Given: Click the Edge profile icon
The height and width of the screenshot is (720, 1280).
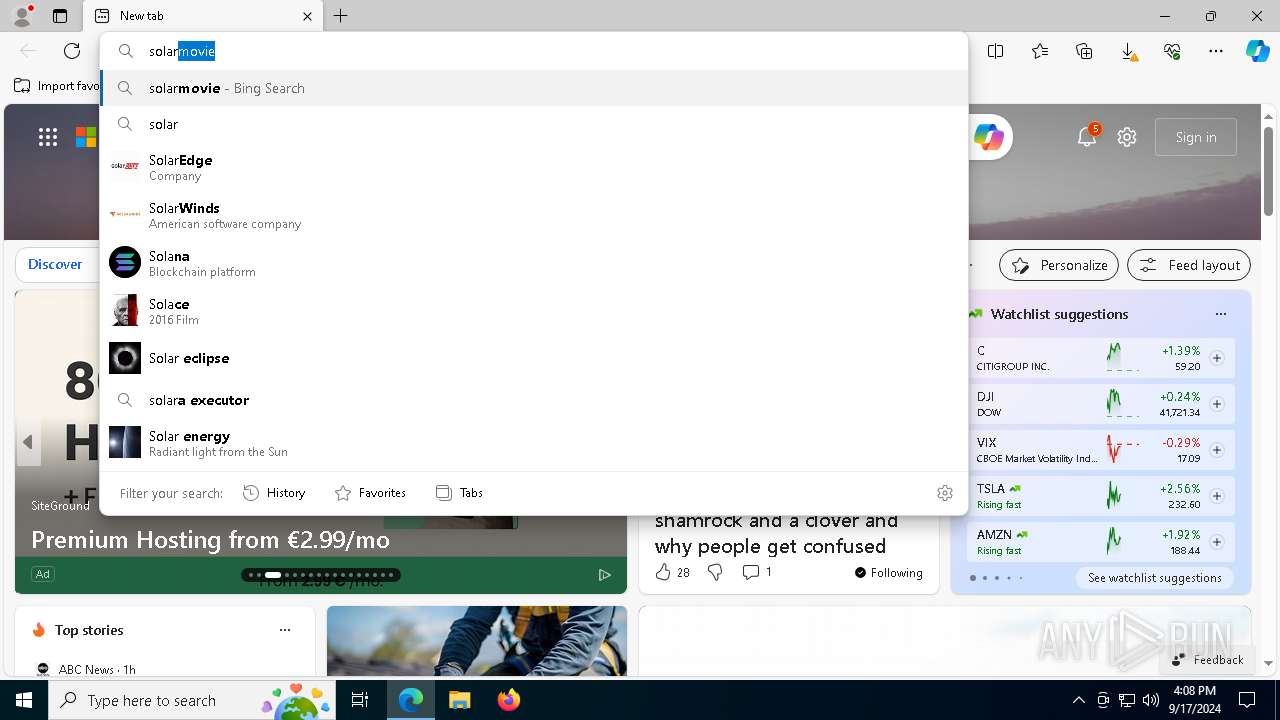Looking at the screenshot, I should [x=22, y=16].
